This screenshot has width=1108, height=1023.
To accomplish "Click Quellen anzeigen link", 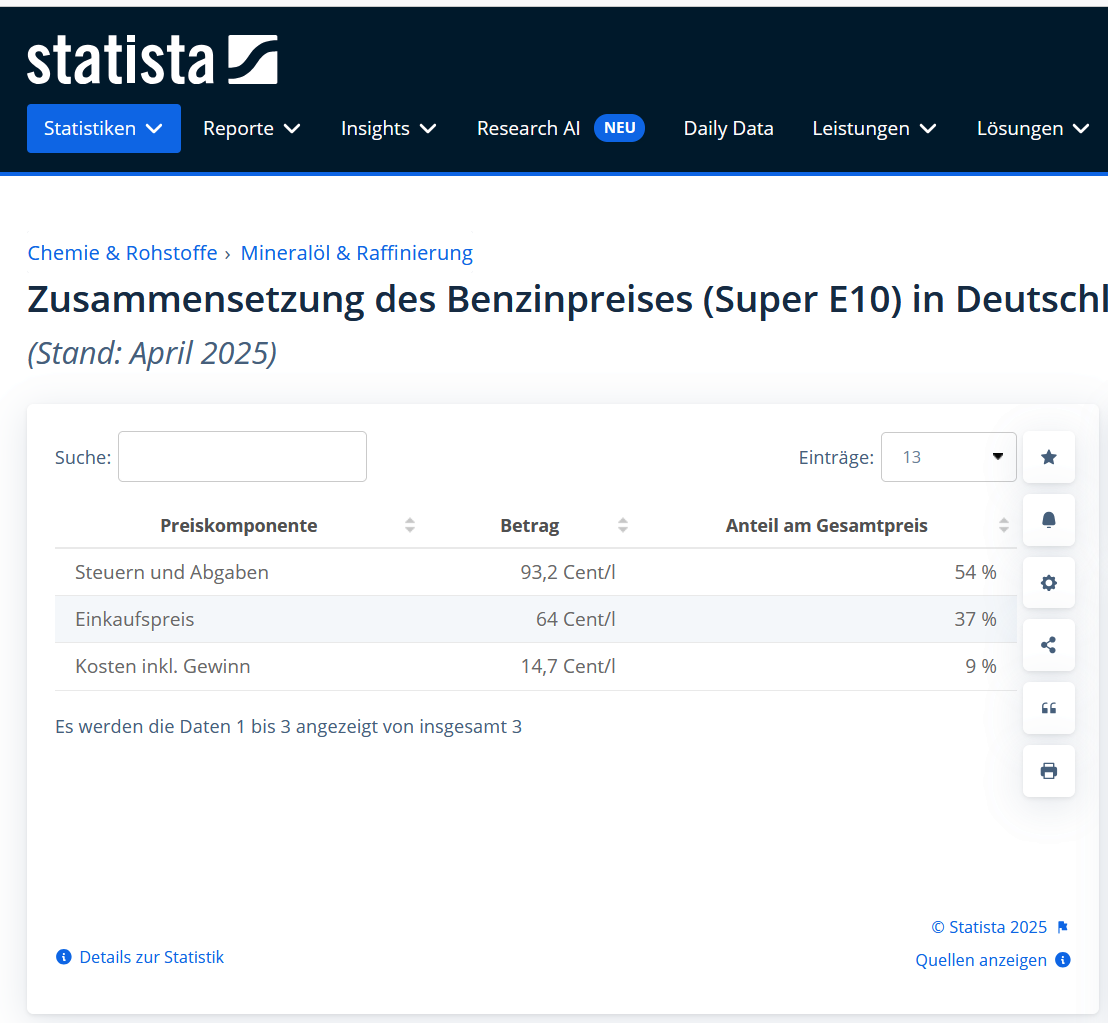I will pos(981,960).
